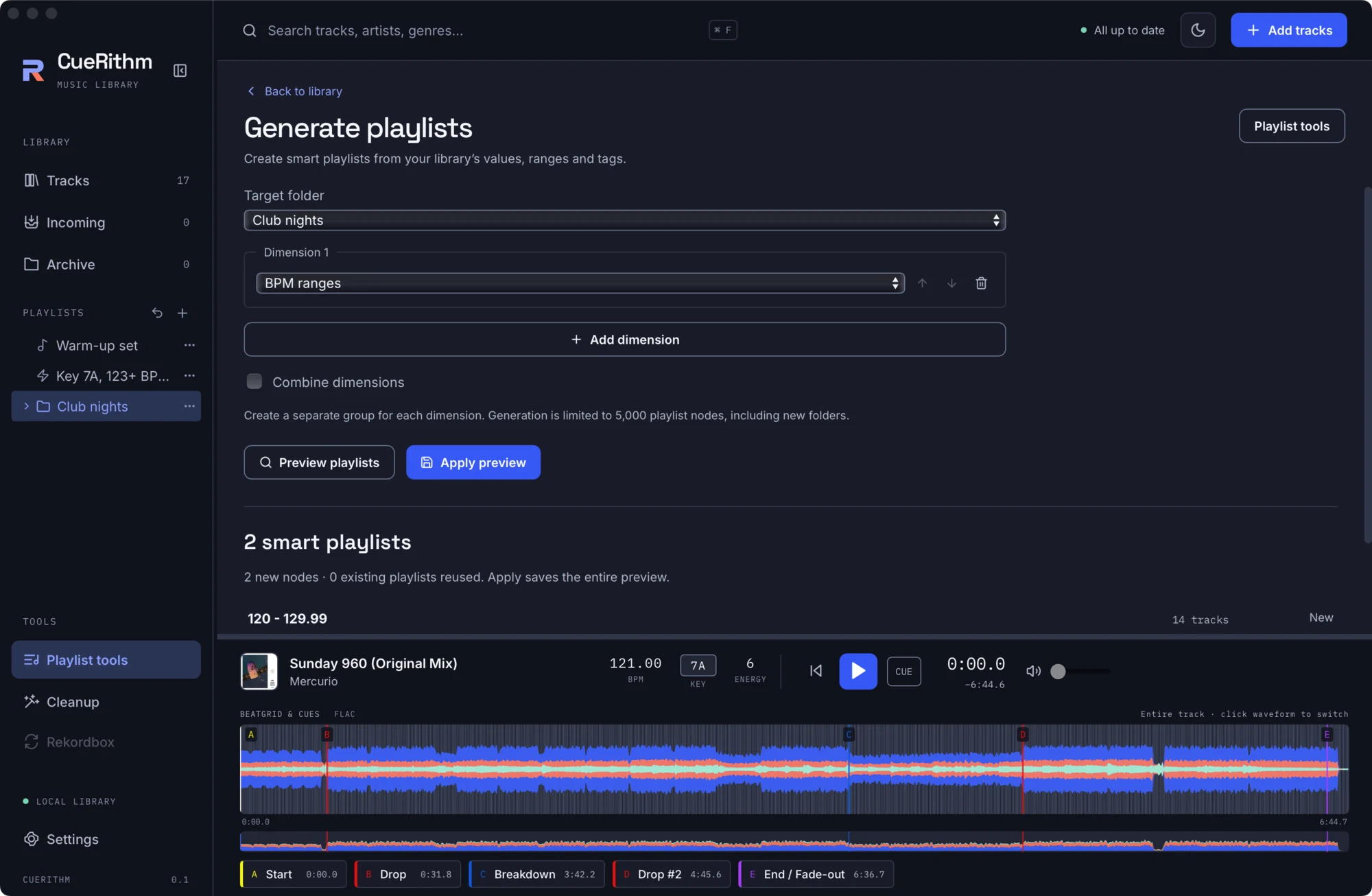The height and width of the screenshot is (896, 1372).
Task: Move Dimension 1 up arrow
Action: point(922,283)
